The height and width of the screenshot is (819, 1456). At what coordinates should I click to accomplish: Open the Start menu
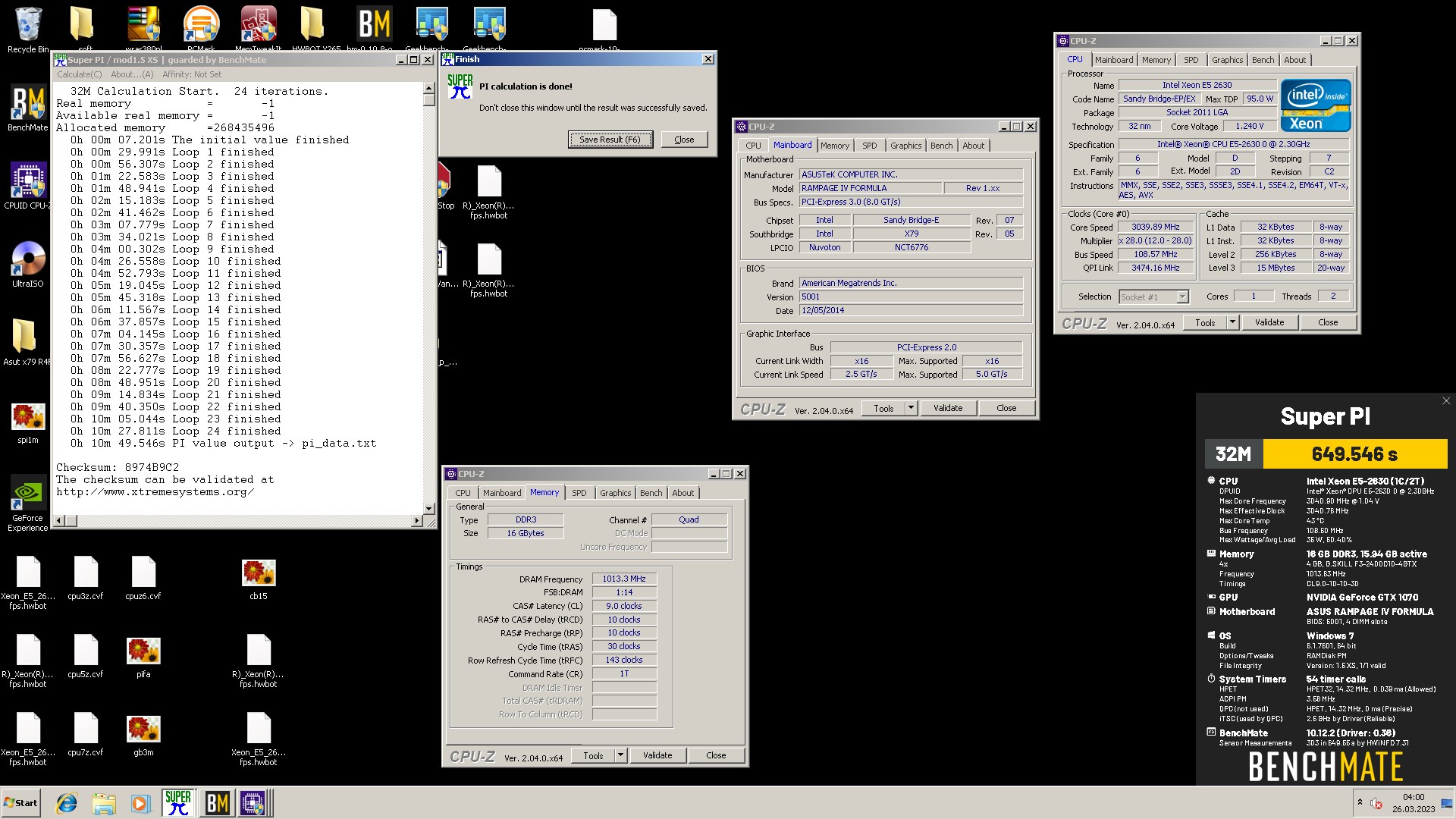[20, 803]
